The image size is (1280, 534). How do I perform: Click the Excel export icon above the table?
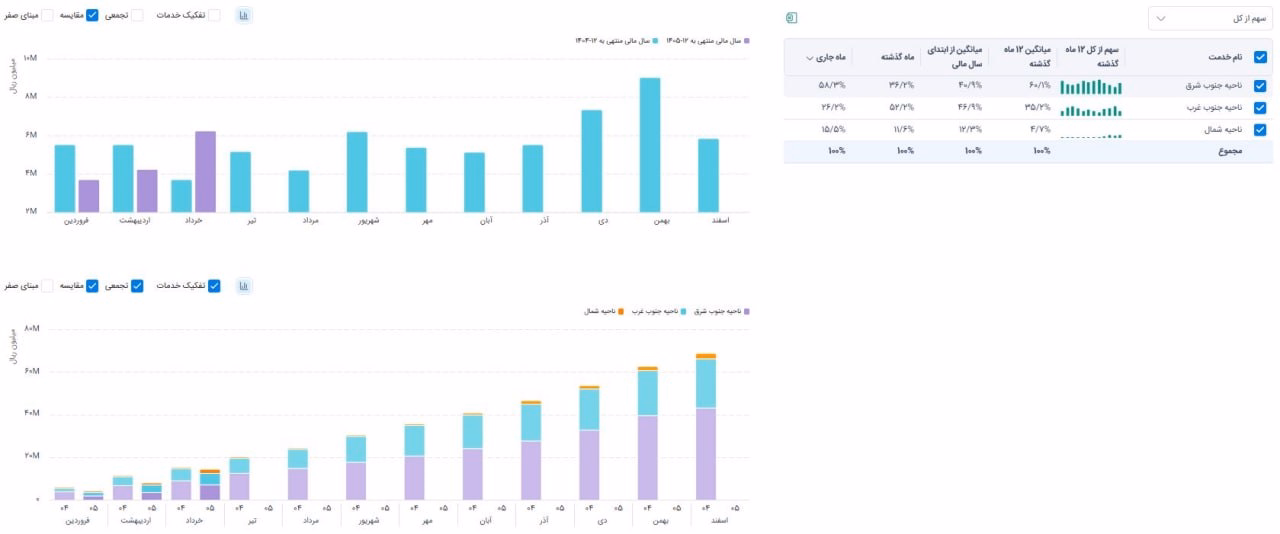tap(791, 18)
